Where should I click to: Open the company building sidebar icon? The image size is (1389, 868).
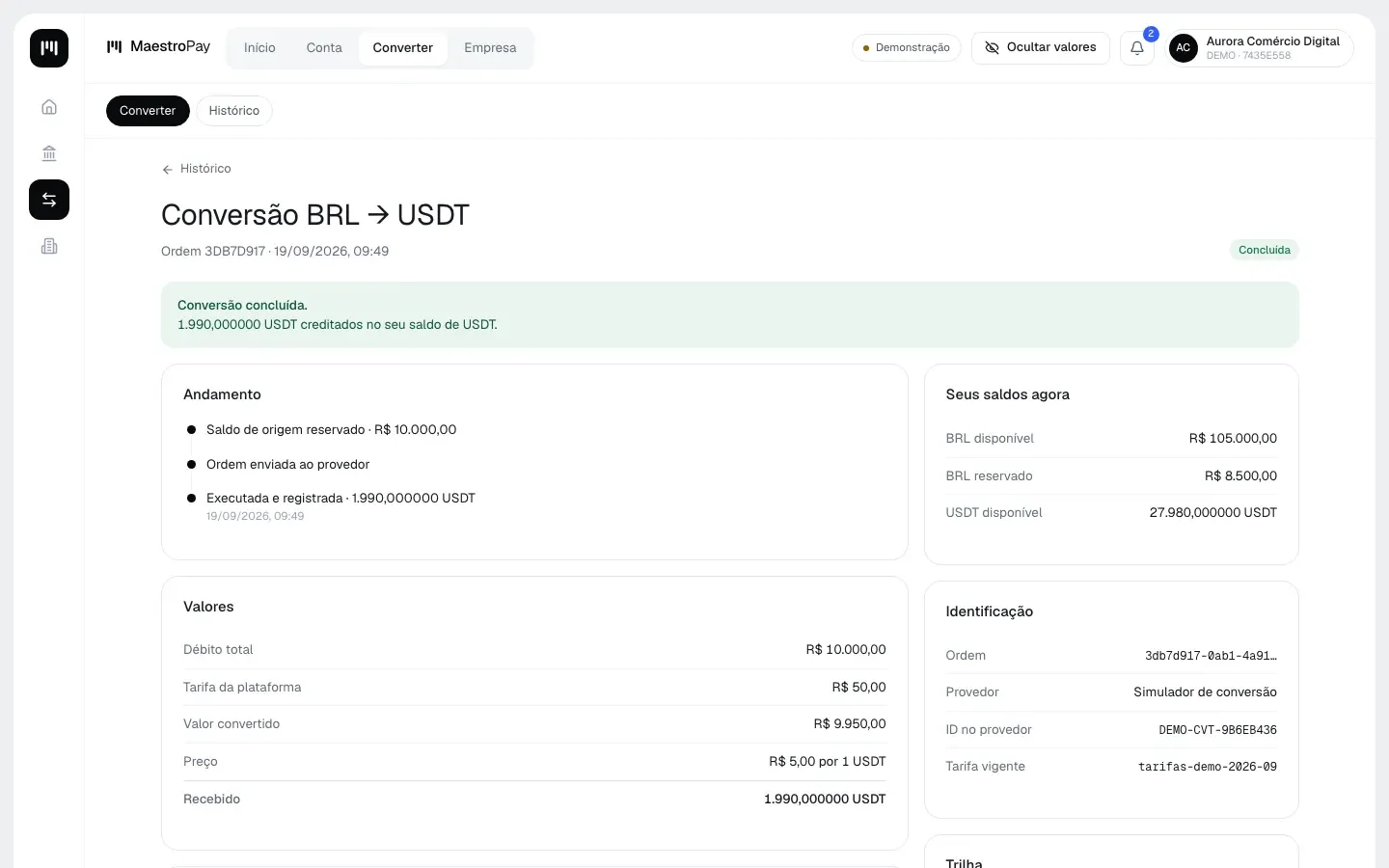click(x=49, y=246)
